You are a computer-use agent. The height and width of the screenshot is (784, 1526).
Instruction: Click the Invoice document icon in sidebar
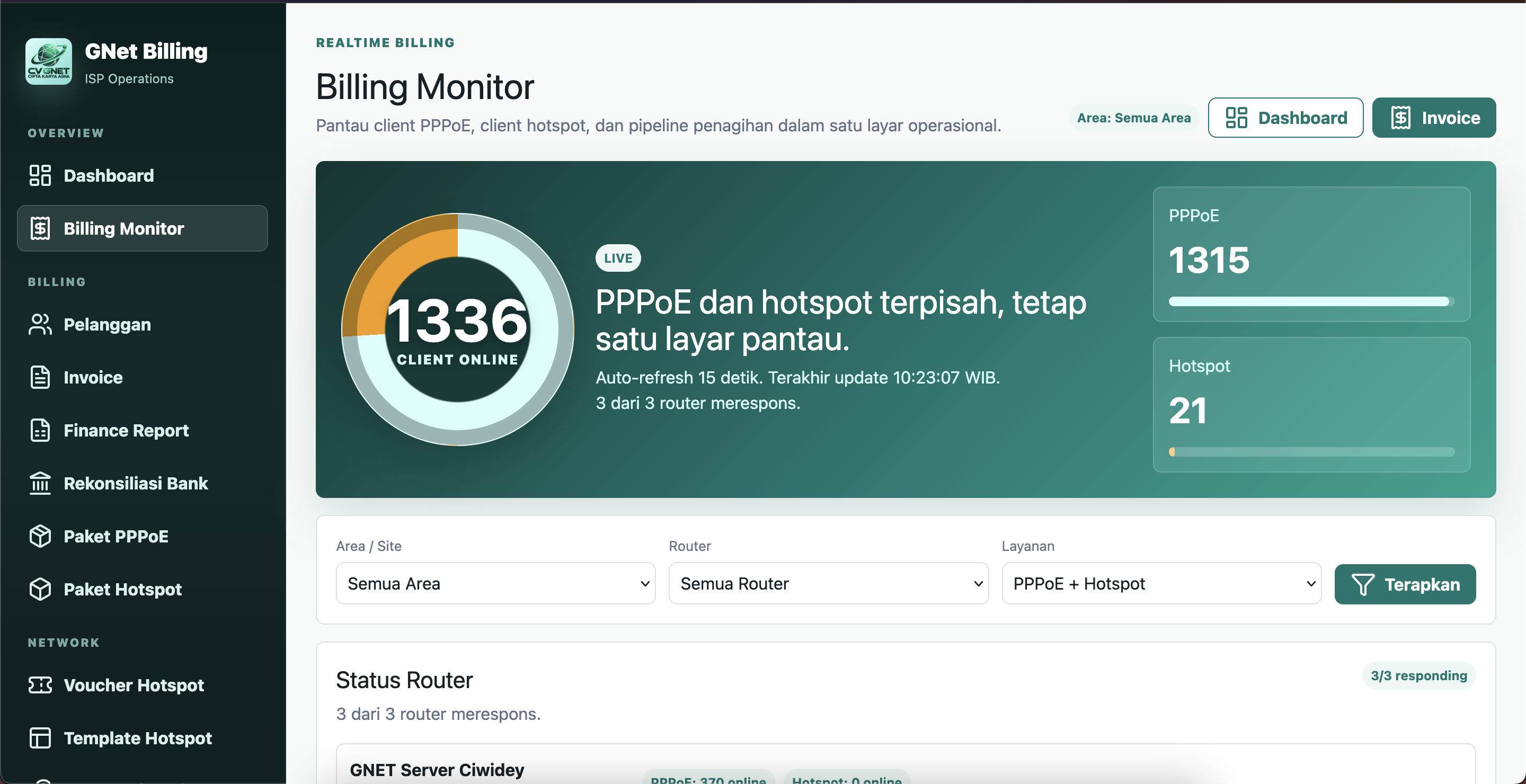pos(40,377)
